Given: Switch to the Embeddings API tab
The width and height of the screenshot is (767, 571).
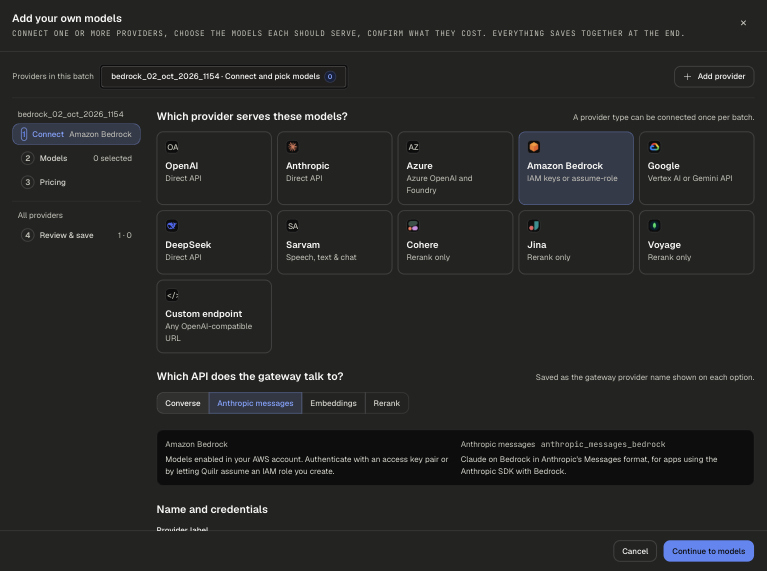Looking at the screenshot, I should point(333,403).
